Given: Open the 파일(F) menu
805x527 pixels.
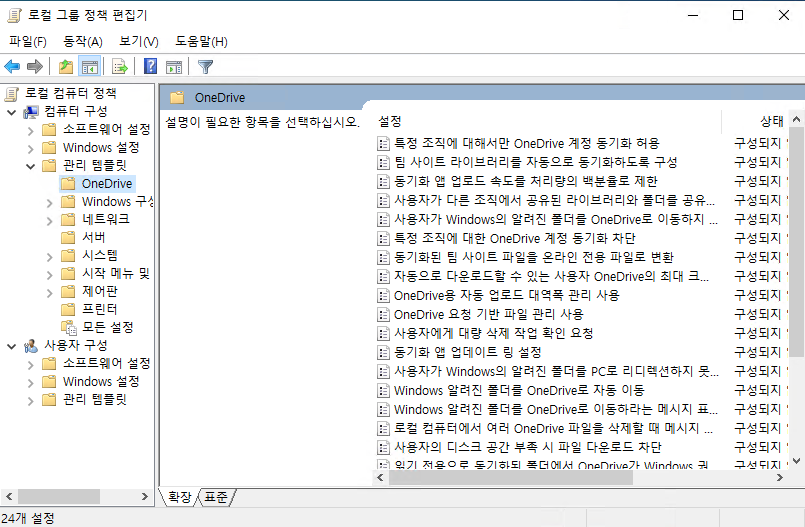Looking at the screenshot, I should 28,42.
